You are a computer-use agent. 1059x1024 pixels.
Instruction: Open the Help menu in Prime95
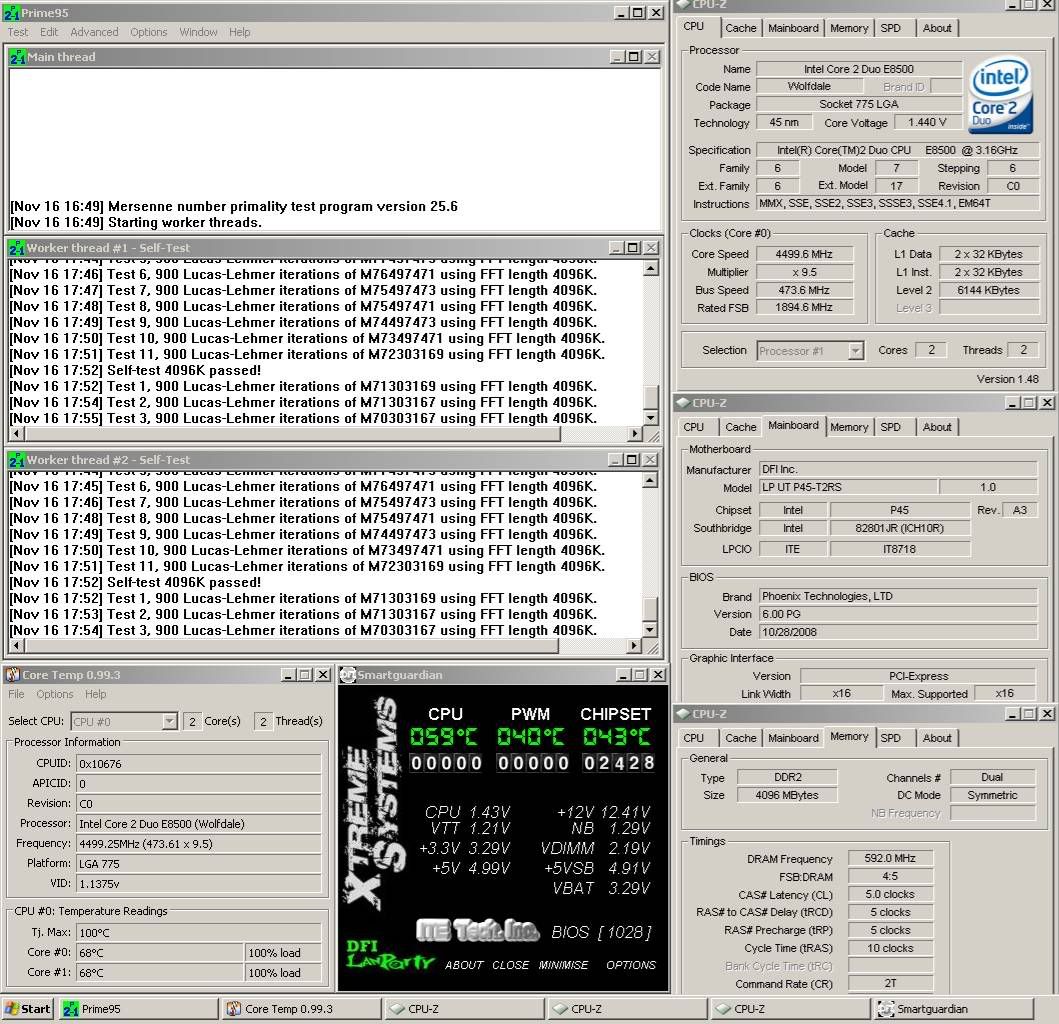click(239, 32)
